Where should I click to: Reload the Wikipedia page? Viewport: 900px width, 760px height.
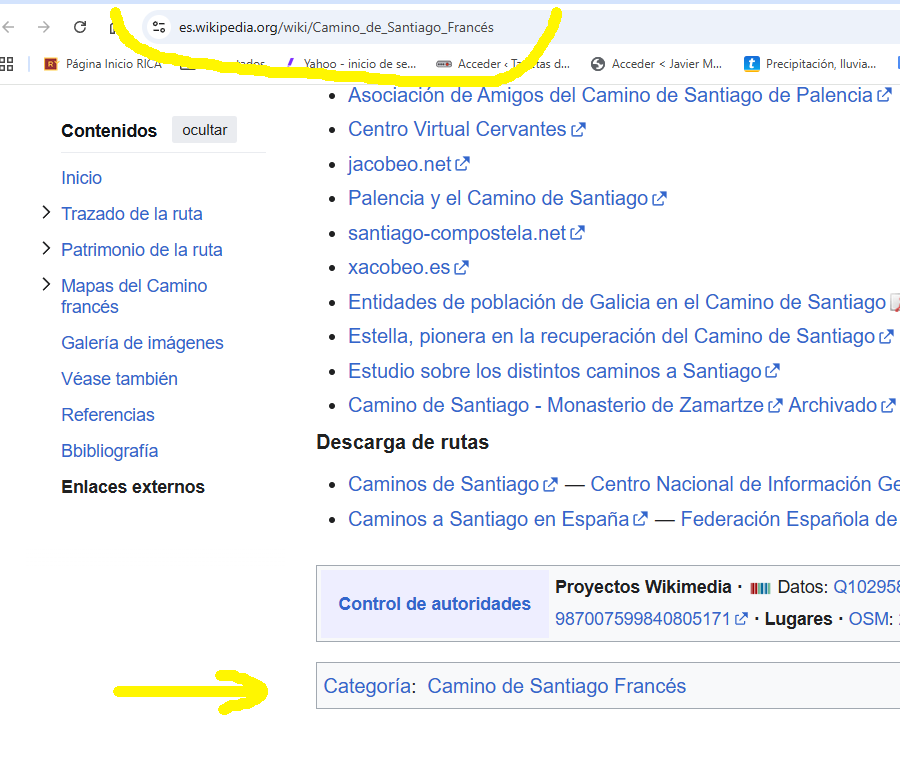click(x=80, y=27)
